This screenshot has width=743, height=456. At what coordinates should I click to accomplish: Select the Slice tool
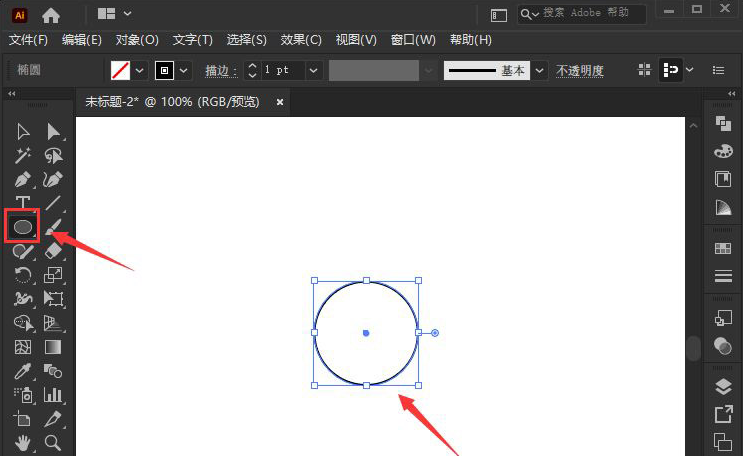(53, 419)
